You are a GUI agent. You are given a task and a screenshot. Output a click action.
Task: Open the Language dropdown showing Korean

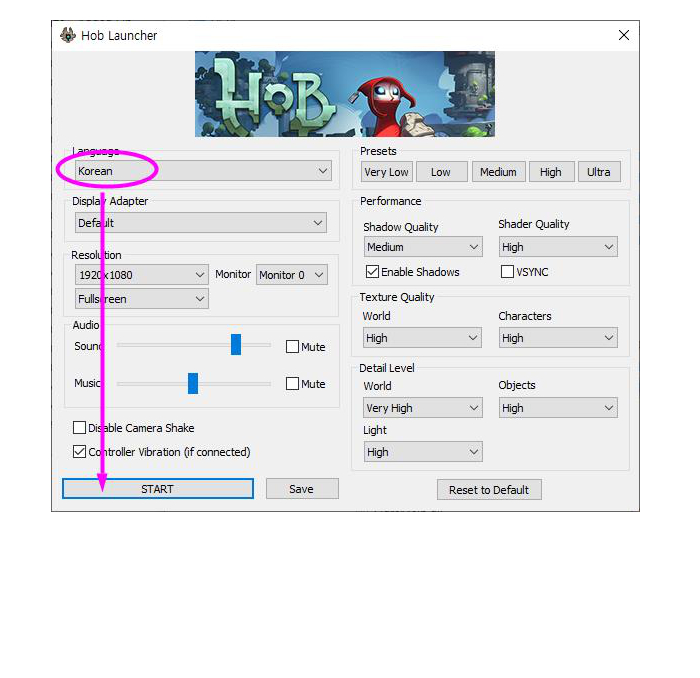(203, 171)
